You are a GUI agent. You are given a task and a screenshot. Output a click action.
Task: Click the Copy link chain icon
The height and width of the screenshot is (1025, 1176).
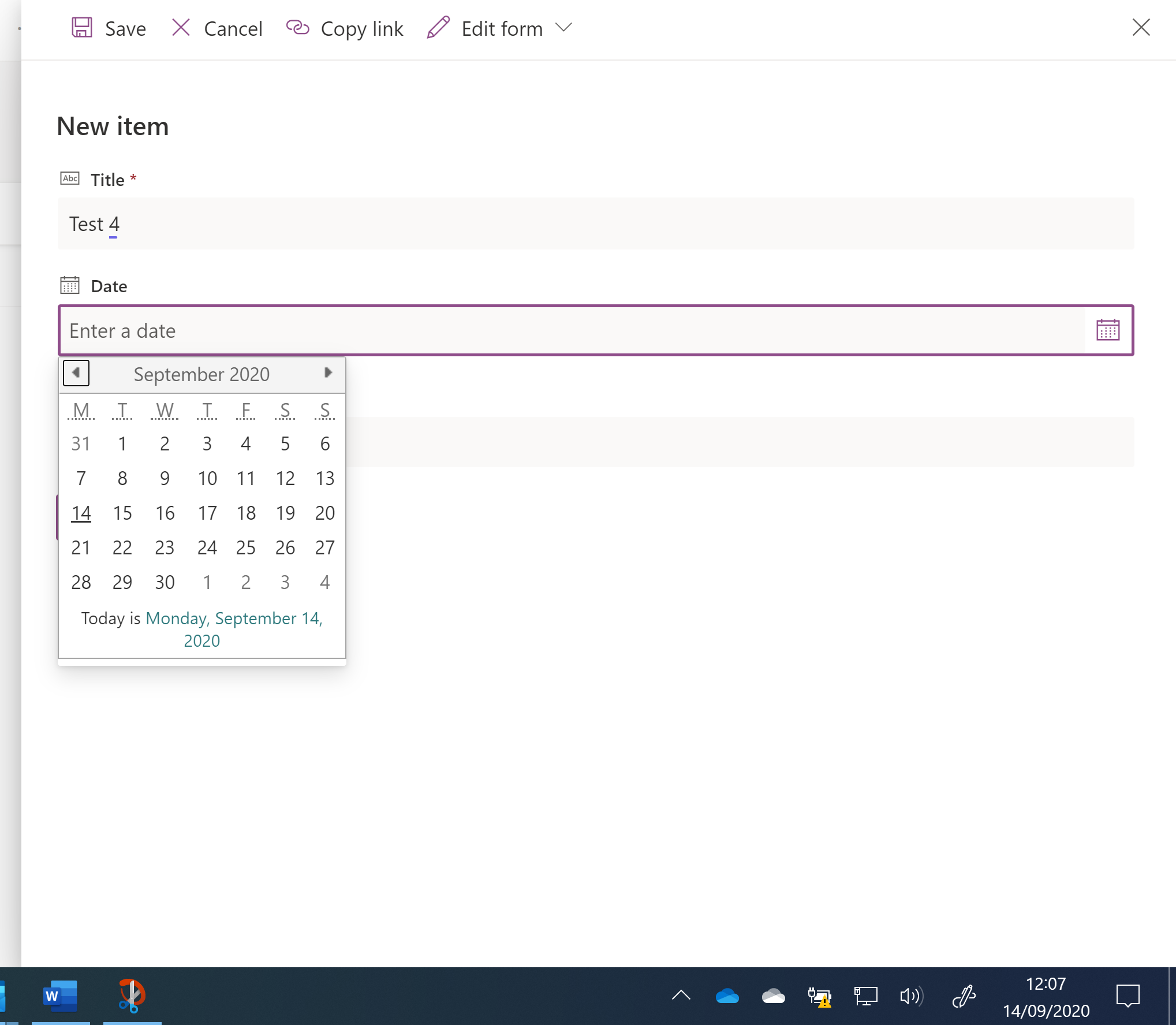tap(298, 28)
